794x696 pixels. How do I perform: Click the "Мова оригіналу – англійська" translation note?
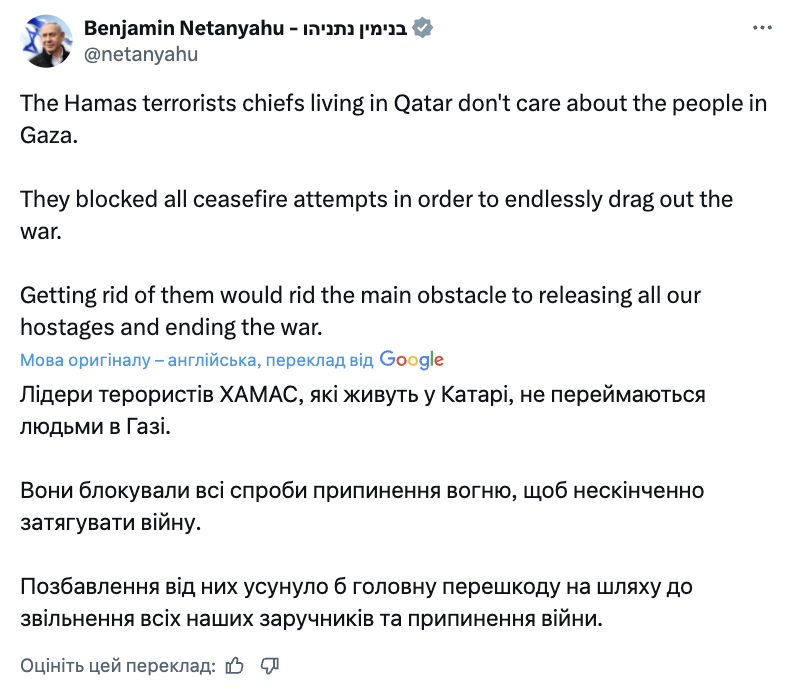point(196,360)
